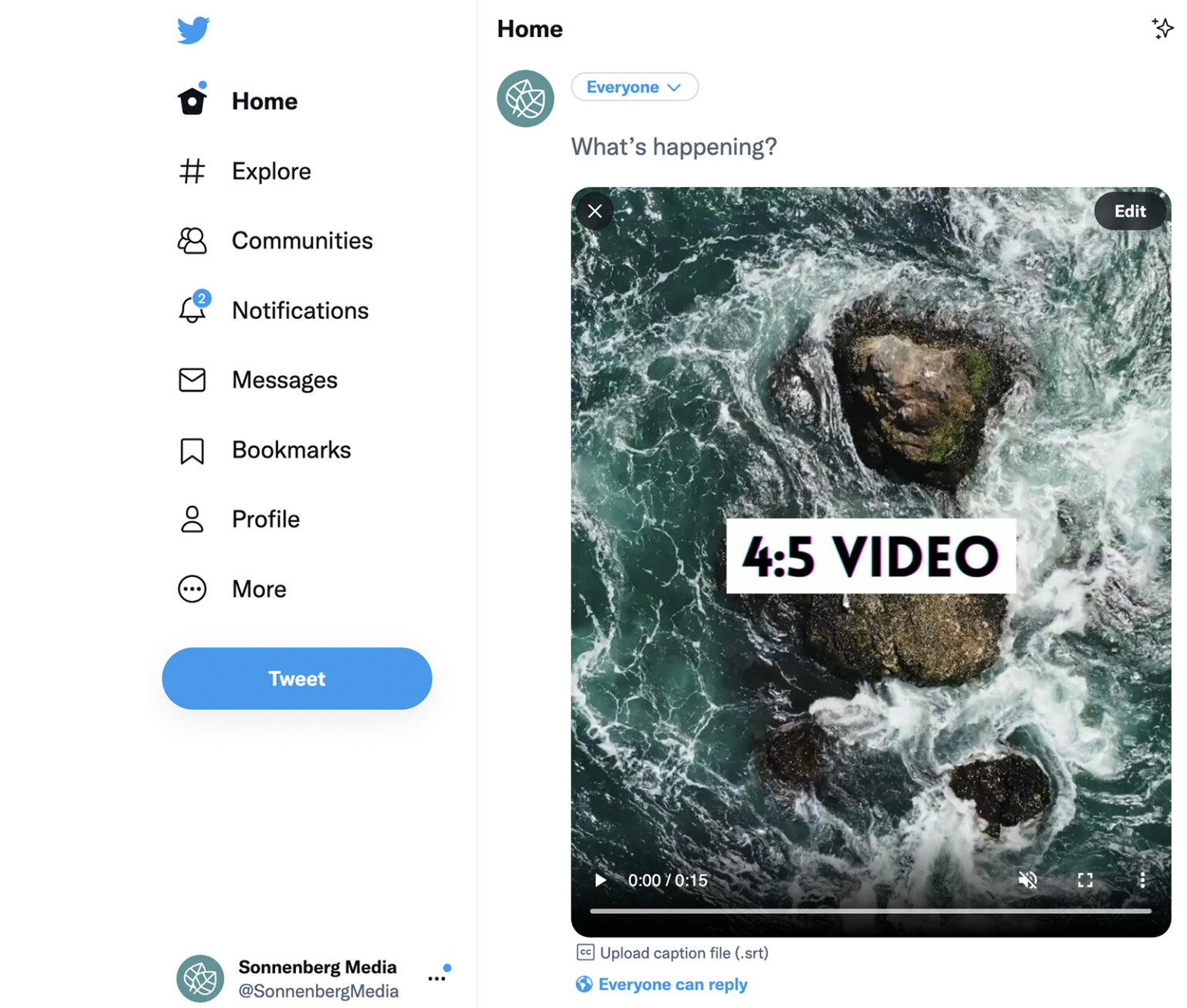Select the Profile menu item
The image size is (1187, 1008).
click(265, 519)
